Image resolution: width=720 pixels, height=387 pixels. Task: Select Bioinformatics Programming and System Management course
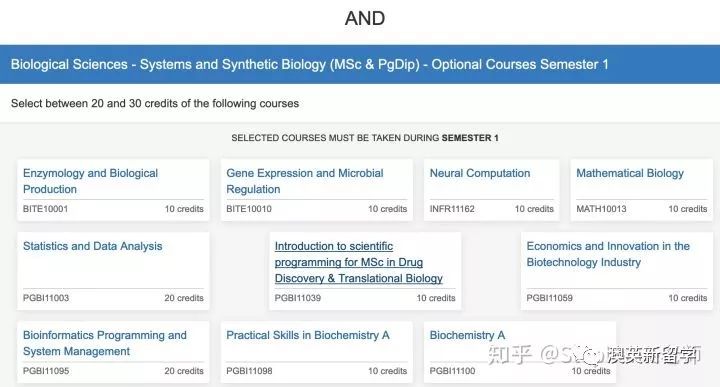(105, 343)
